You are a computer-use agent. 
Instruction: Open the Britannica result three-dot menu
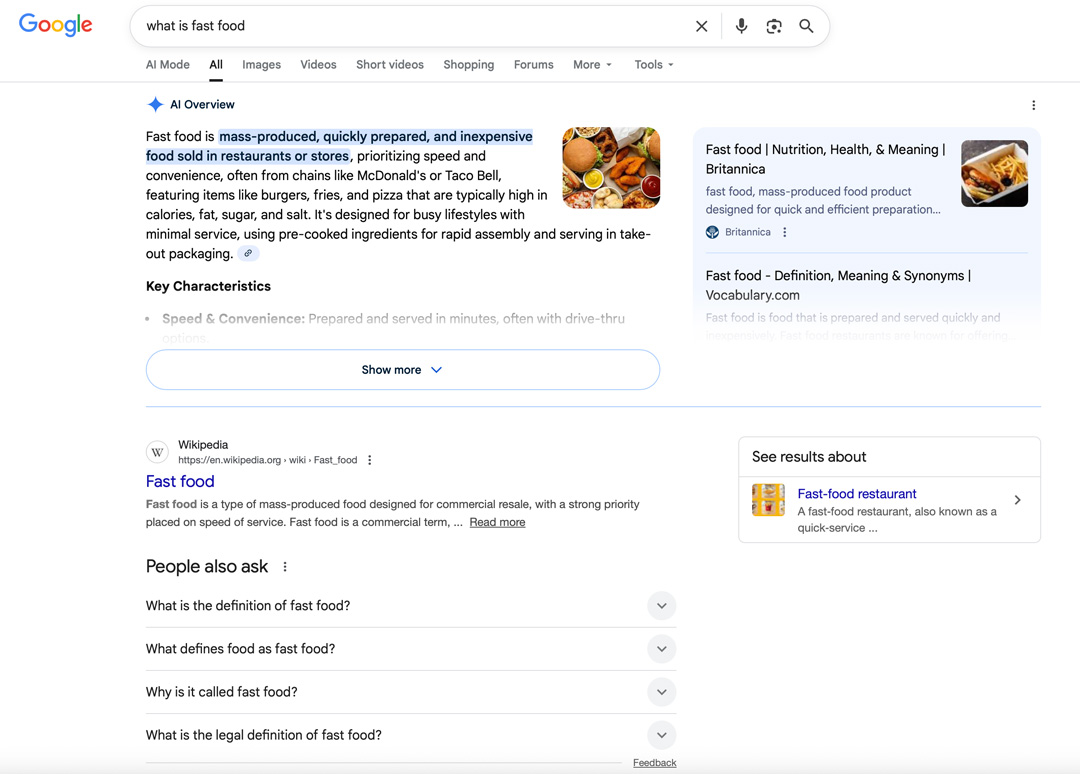click(x=784, y=231)
